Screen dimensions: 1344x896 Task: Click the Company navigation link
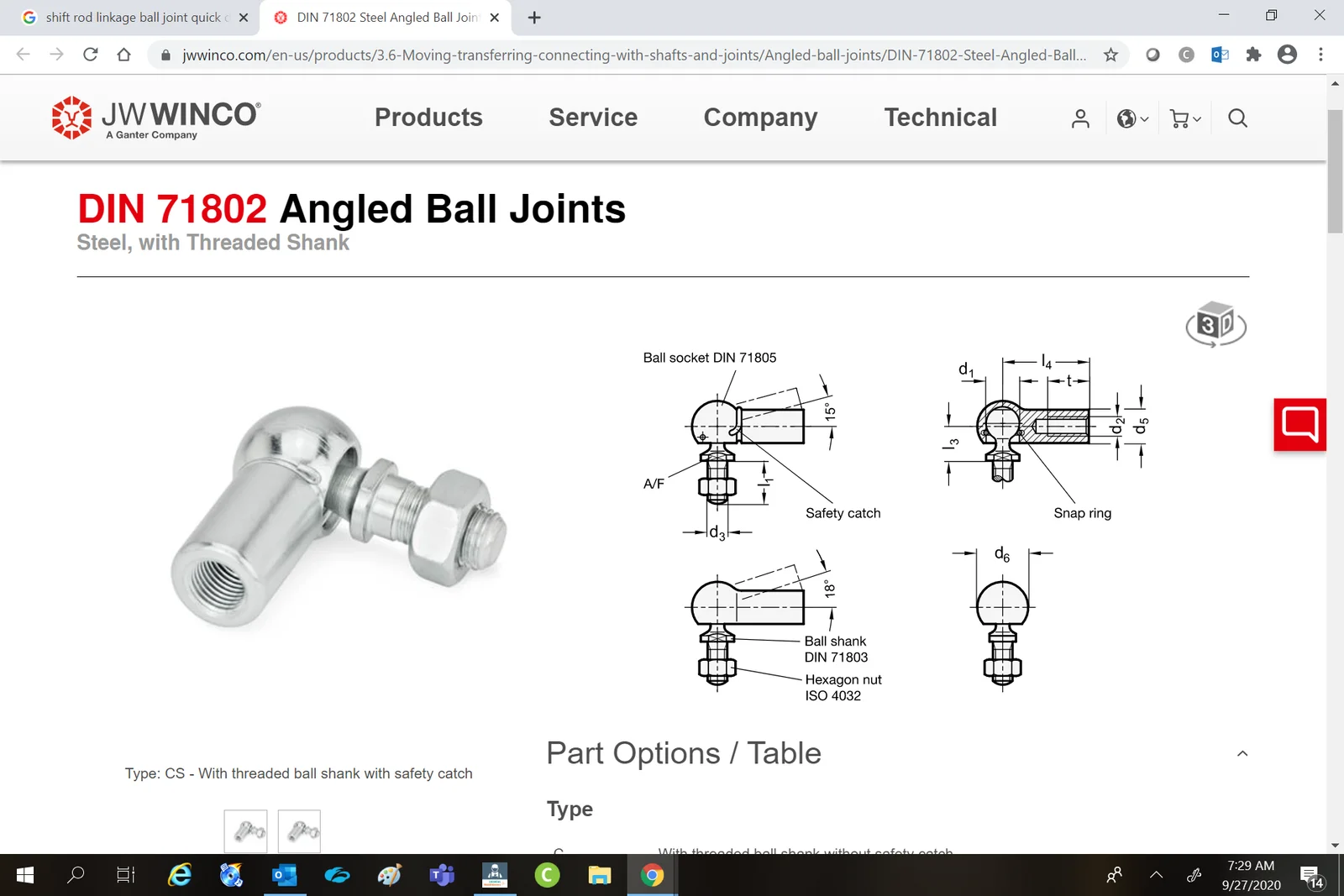pyautogui.click(x=760, y=118)
